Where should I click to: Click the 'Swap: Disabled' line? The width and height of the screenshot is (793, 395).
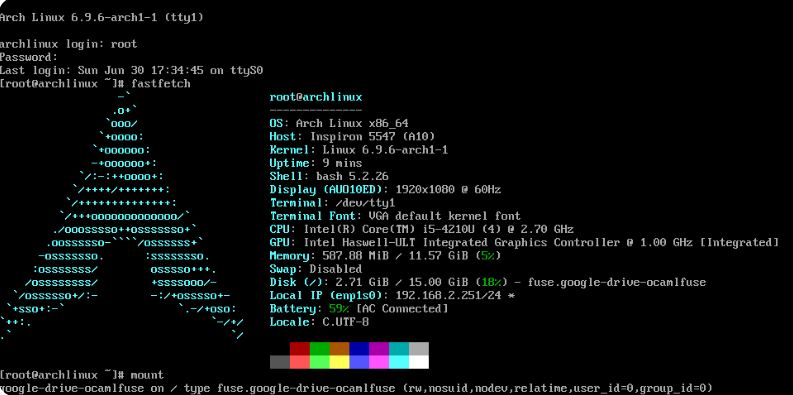pos(316,269)
